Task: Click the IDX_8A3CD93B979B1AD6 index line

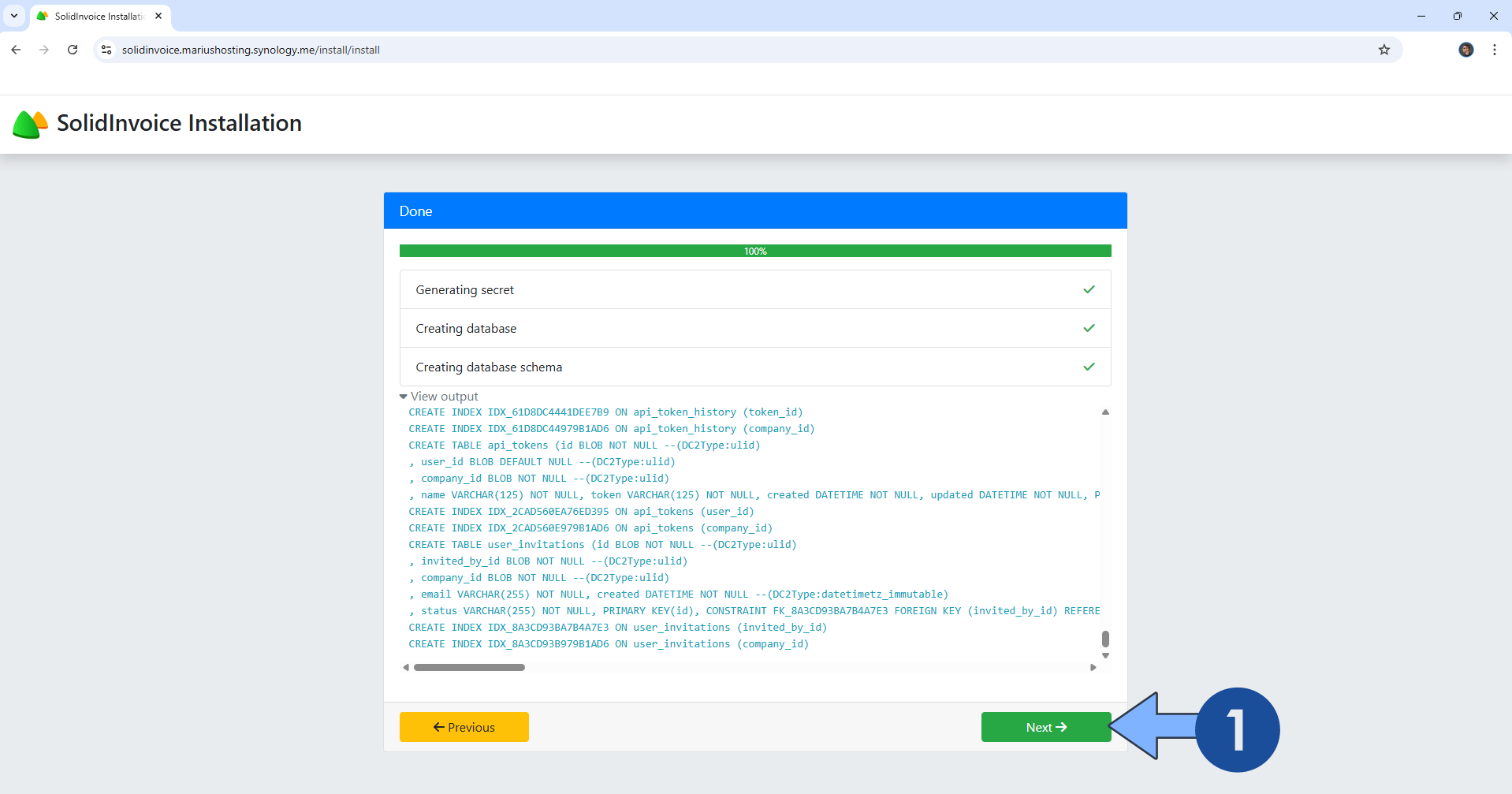Action: pyautogui.click(x=609, y=644)
